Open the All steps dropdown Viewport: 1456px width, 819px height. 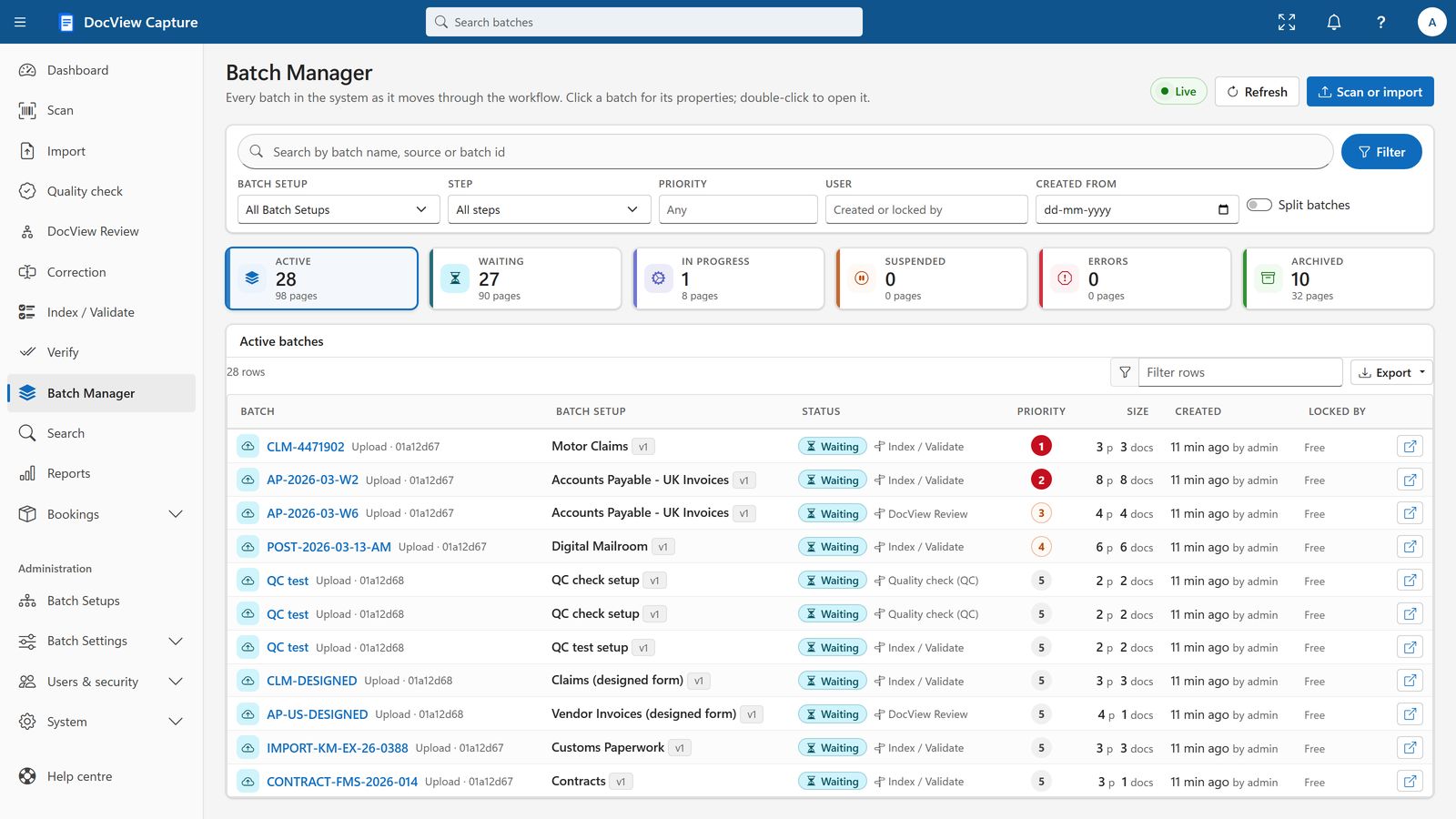pyautogui.click(x=548, y=209)
